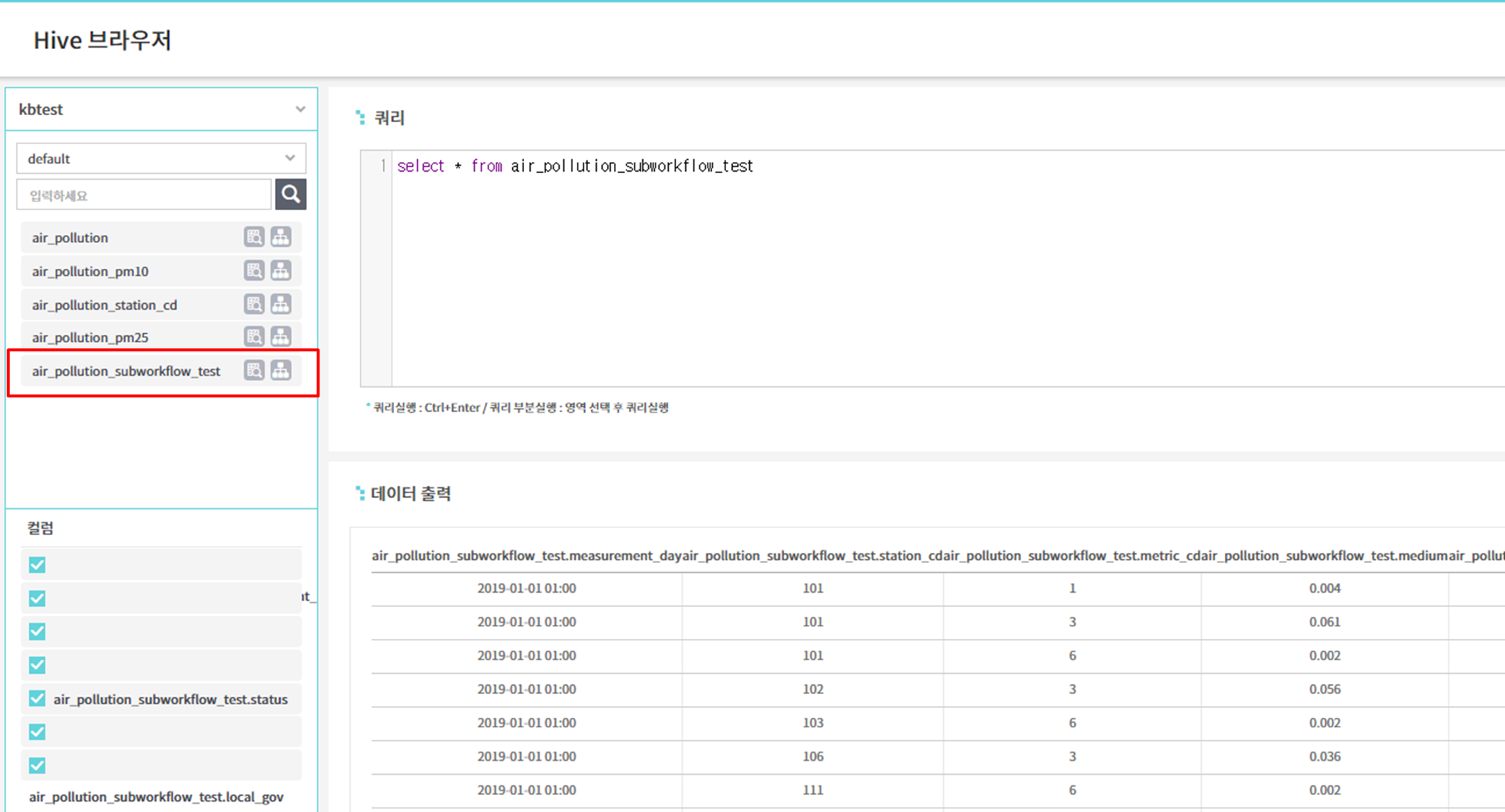The image size is (1505, 812).
Task: Toggle the checkbox just above local_gov column
Action: 37,765
